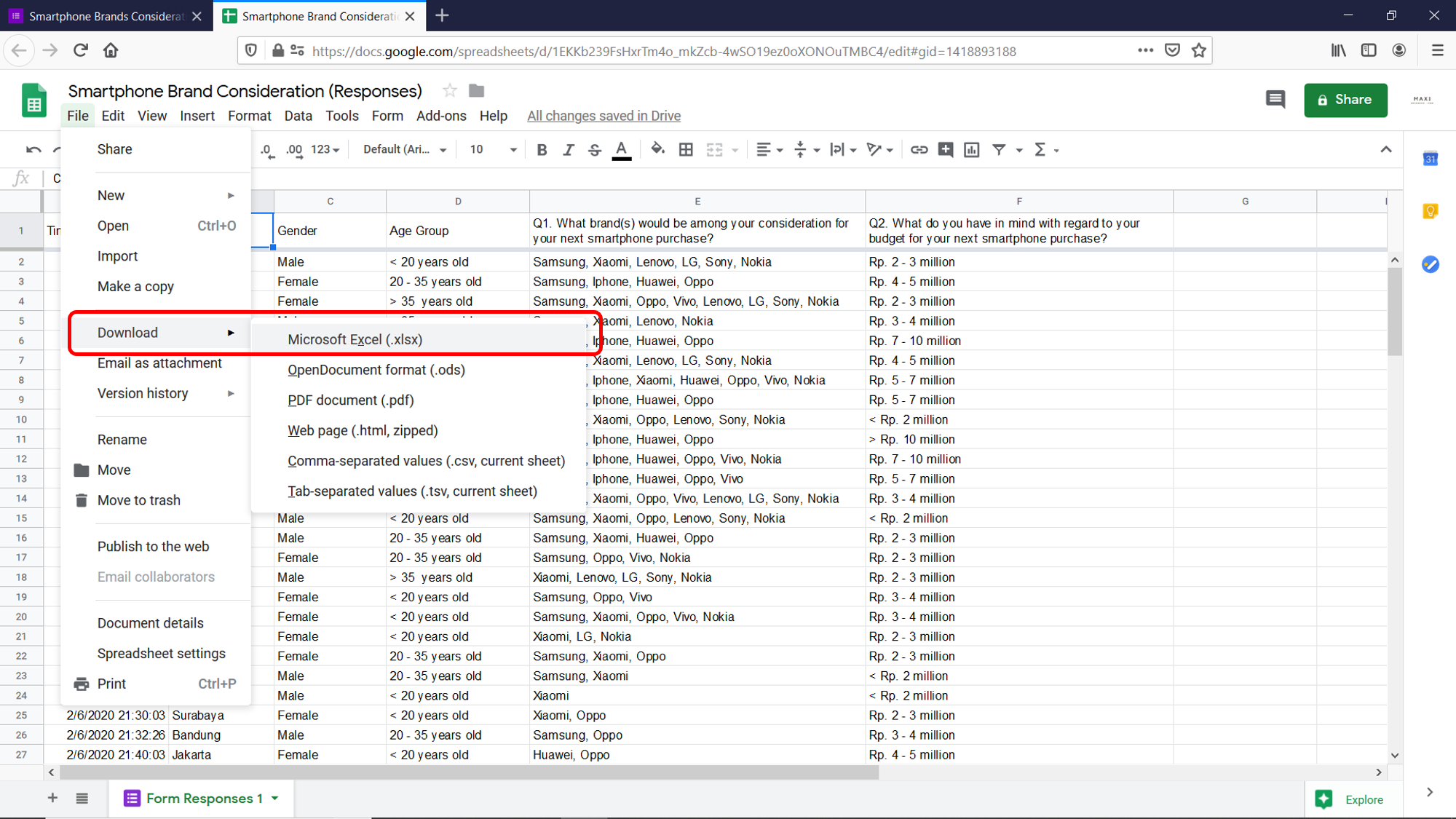Screen dimensions: 1456x819
Task: Open the 123 number format dropdown
Action: [x=325, y=150]
